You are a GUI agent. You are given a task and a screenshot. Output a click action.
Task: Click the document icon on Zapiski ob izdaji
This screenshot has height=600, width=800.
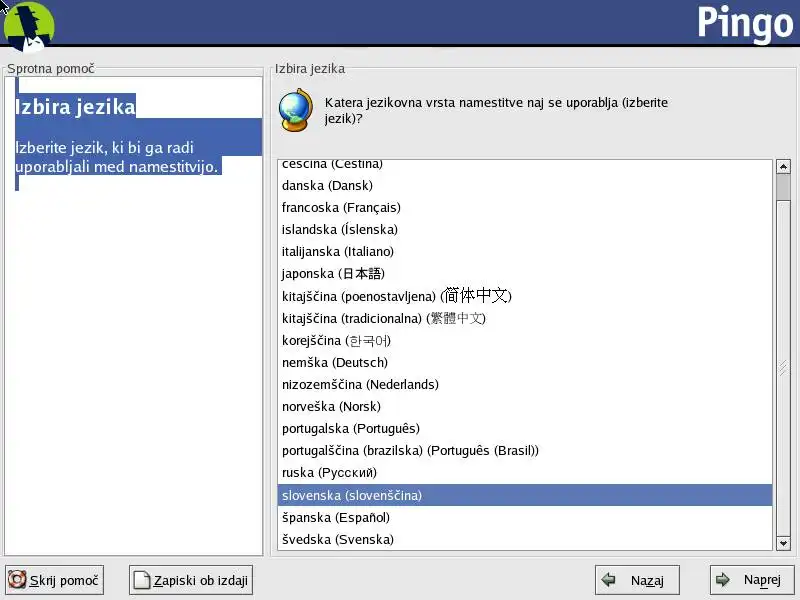coord(141,580)
